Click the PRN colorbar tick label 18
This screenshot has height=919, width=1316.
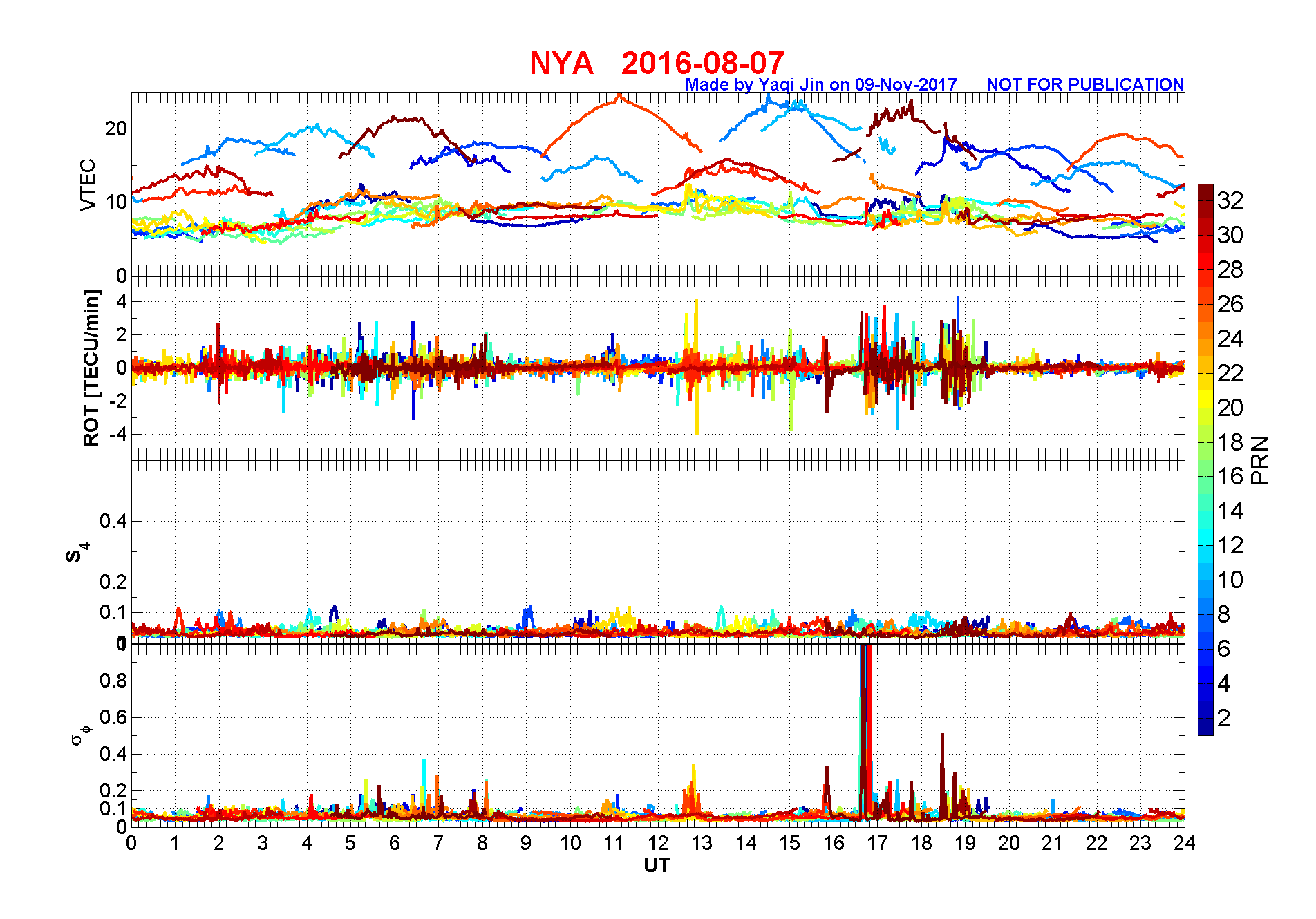point(1230,442)
